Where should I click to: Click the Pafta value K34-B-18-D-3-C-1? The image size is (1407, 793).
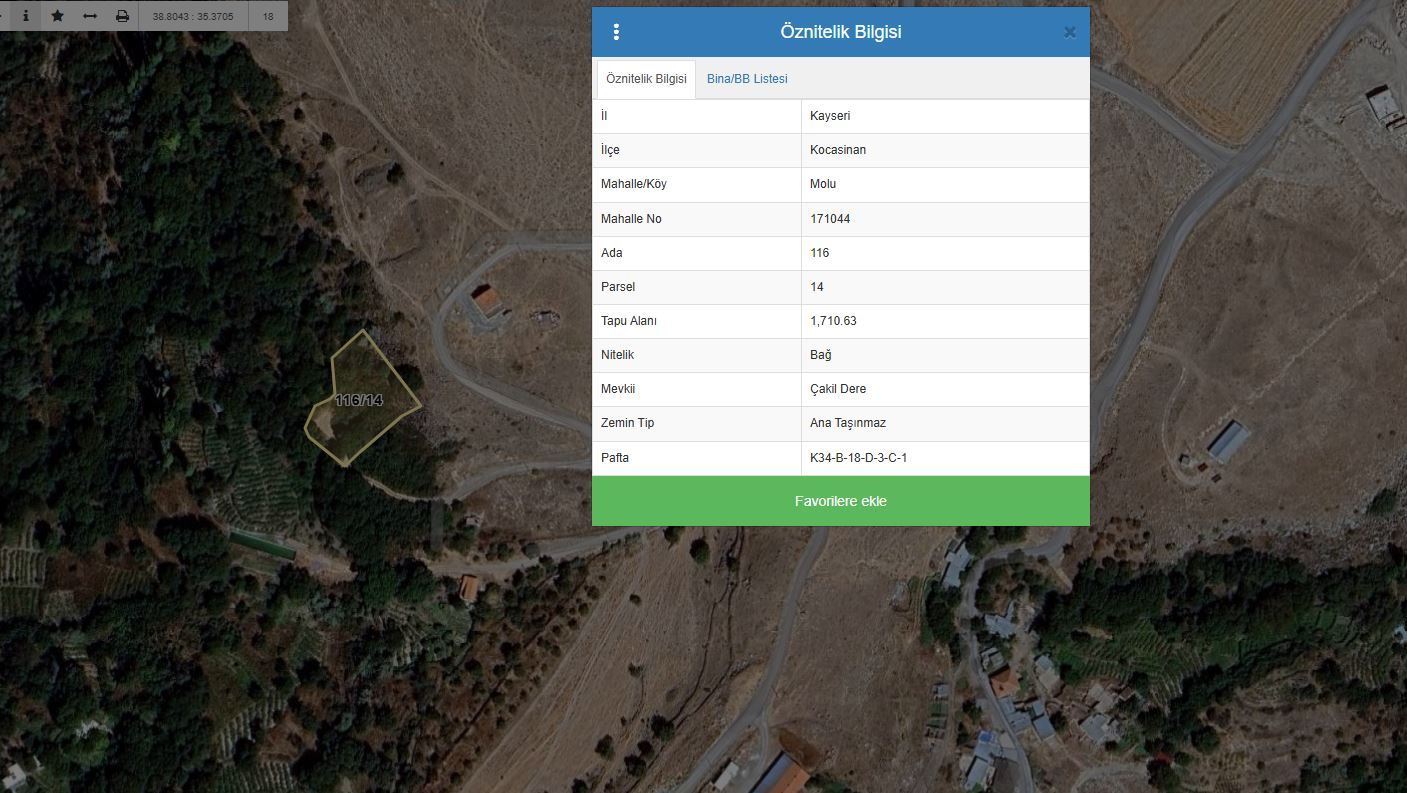coord(859,458)
